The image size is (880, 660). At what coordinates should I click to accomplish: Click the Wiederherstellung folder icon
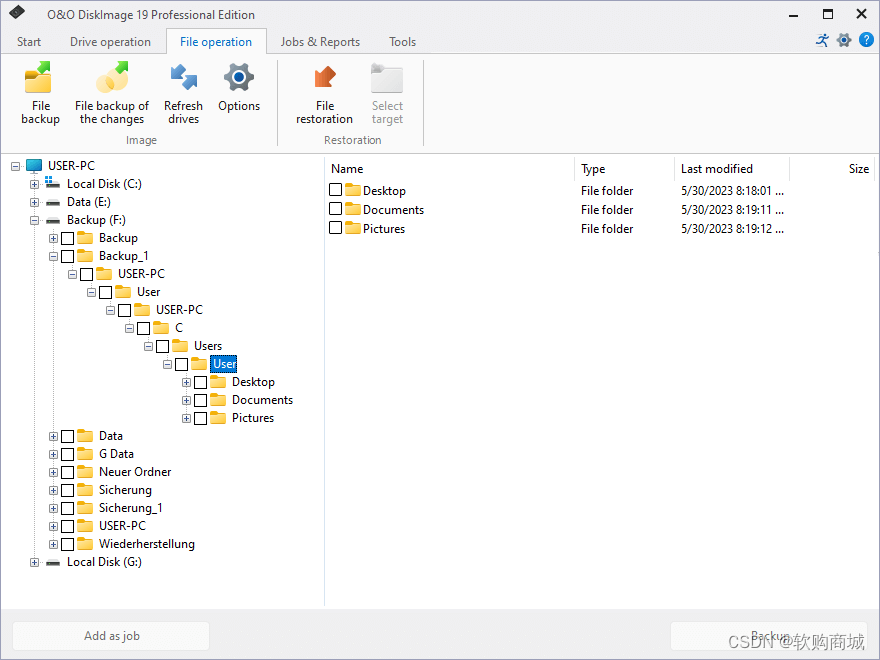[85, 543]
